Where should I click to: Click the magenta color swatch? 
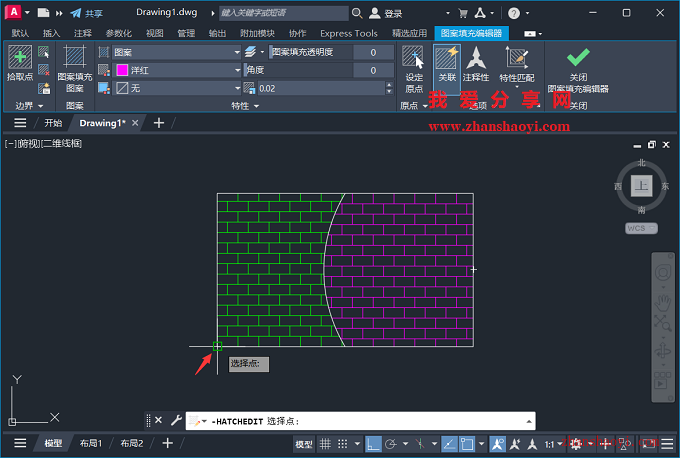122,70
